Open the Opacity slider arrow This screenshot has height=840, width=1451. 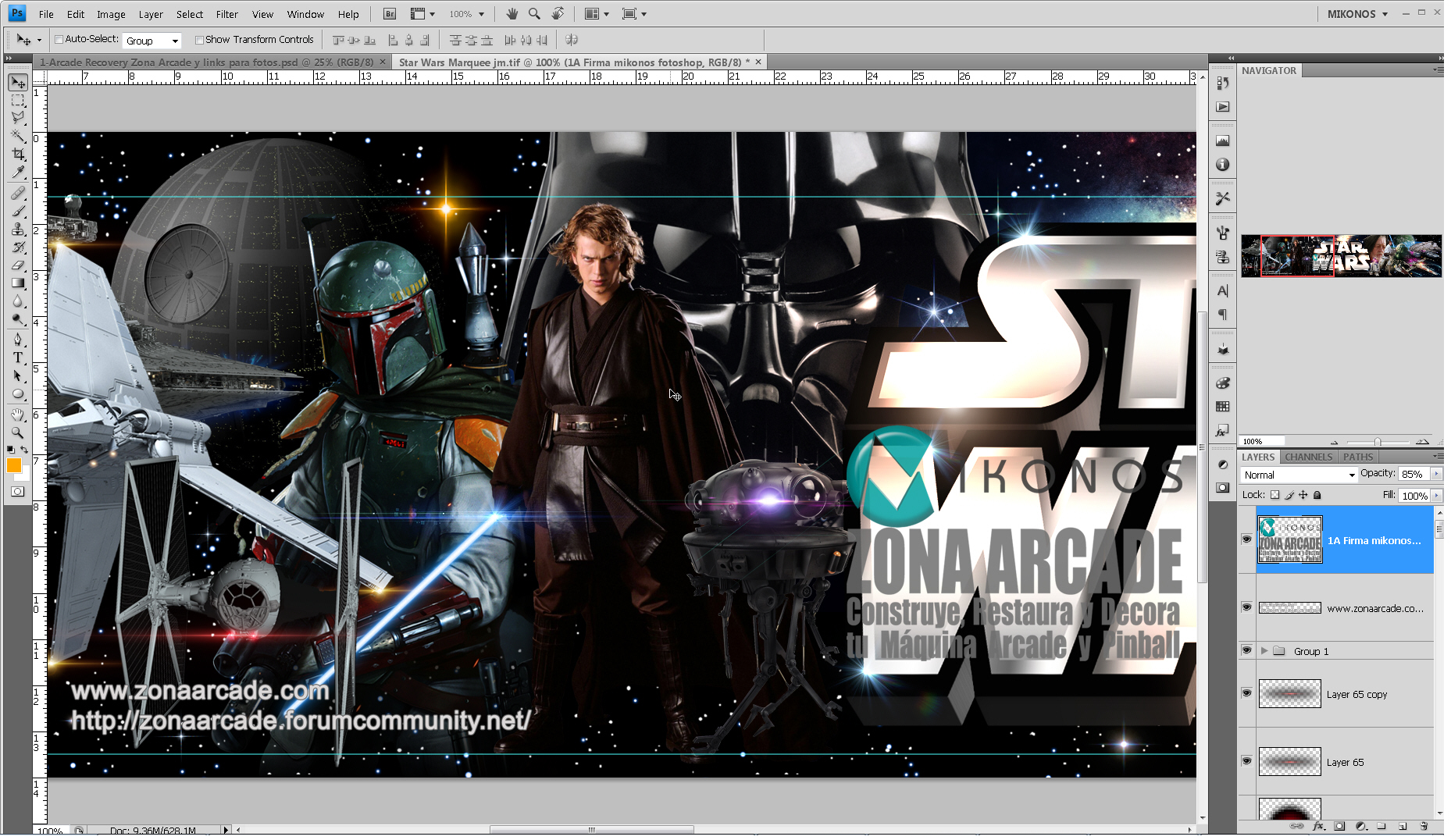click(x=1436, y=474)
